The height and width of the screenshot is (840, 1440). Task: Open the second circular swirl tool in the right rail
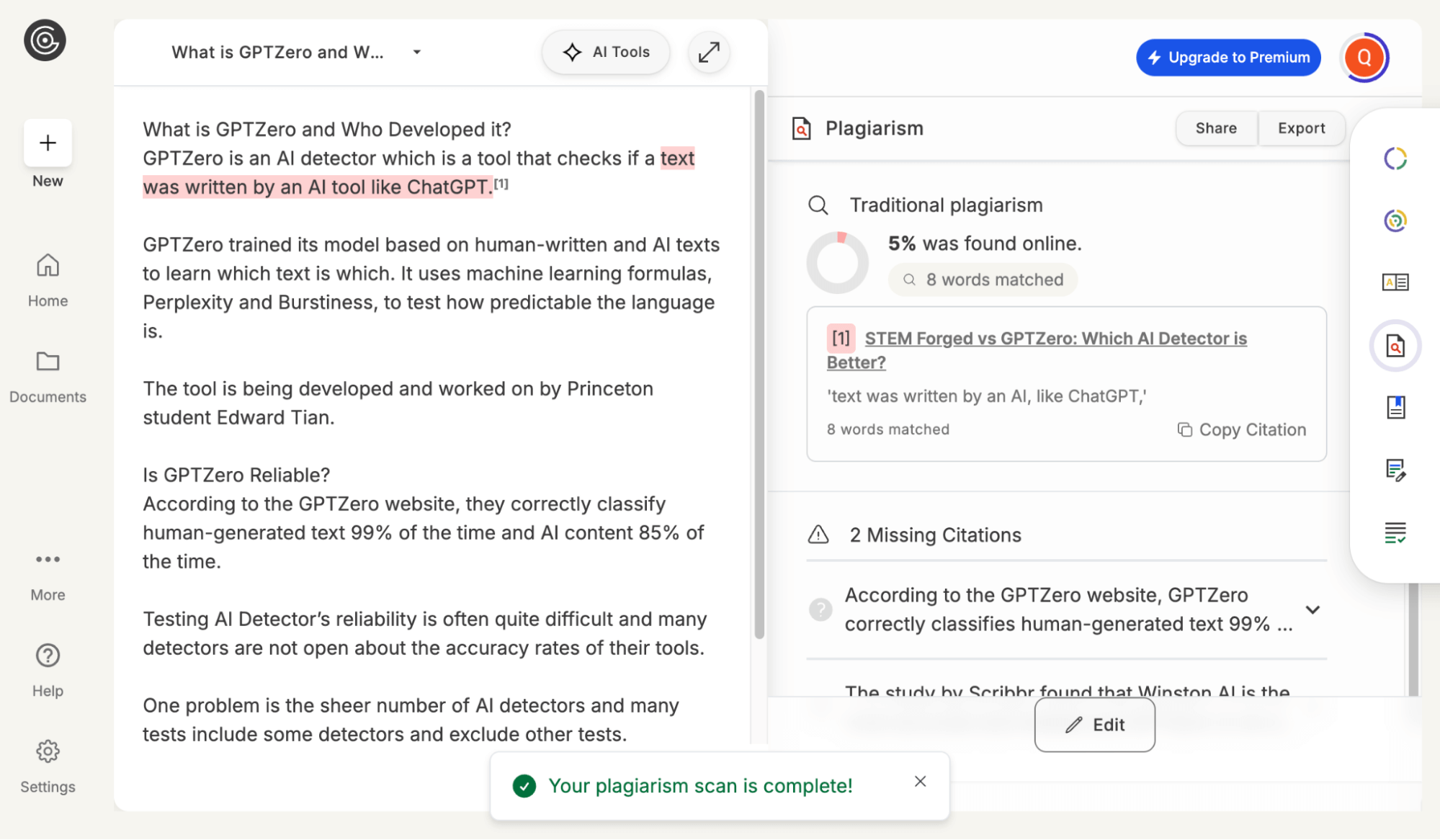(x=1395, y=220)
